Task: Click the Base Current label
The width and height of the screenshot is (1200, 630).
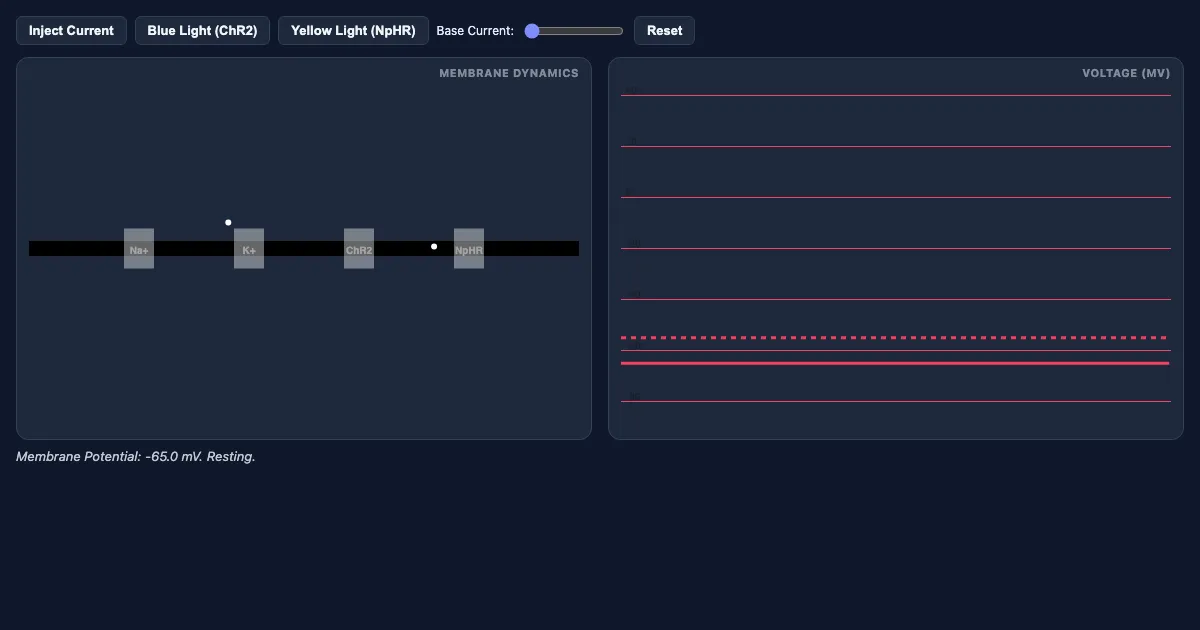Action: click(x=475, y=31)
